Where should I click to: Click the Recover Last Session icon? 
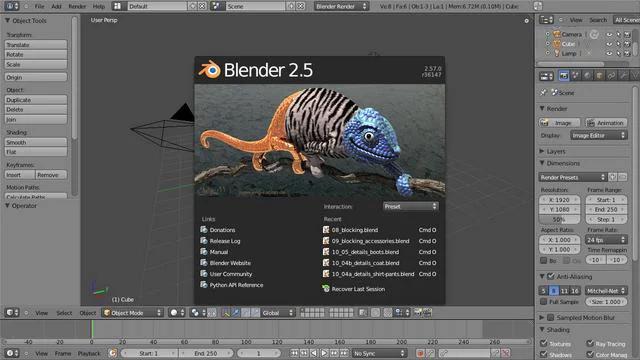[x=326, y=289]
